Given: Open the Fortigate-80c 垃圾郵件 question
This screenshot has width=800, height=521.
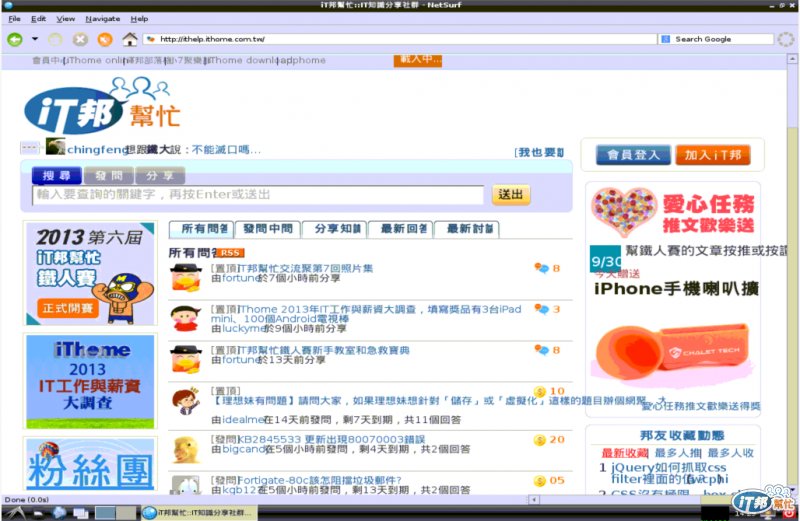Looking at the screenshot, I should click(x=320, y=480).
